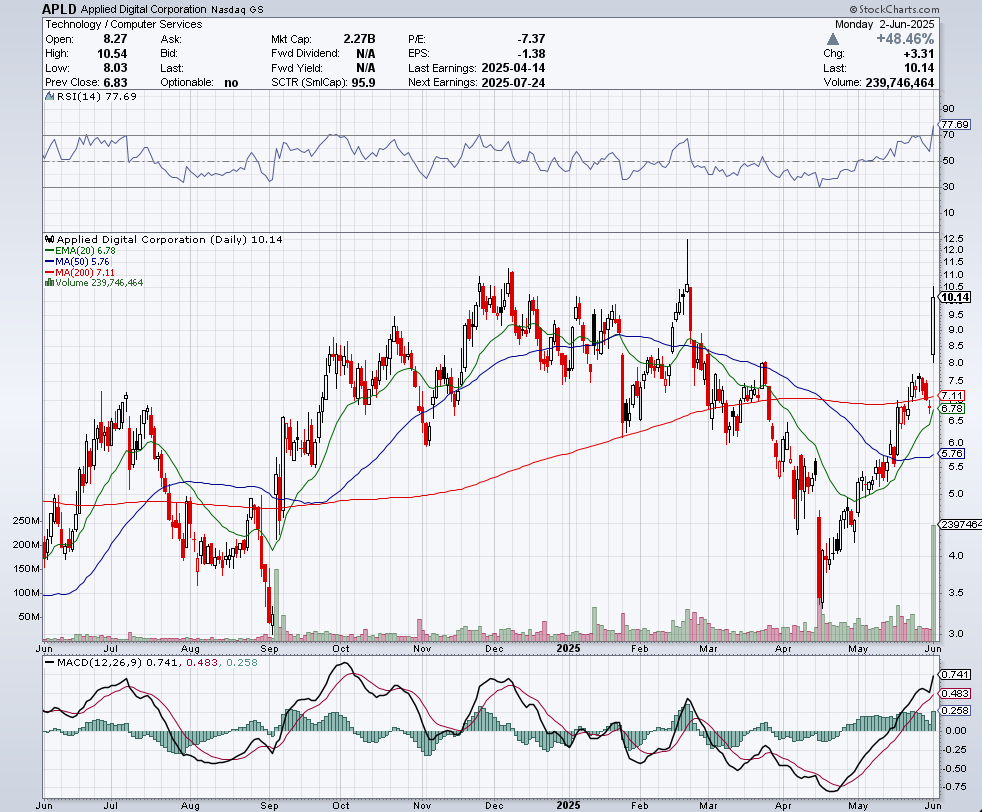
Task: Click the tall volume bar at June
Action: (934, 582)
